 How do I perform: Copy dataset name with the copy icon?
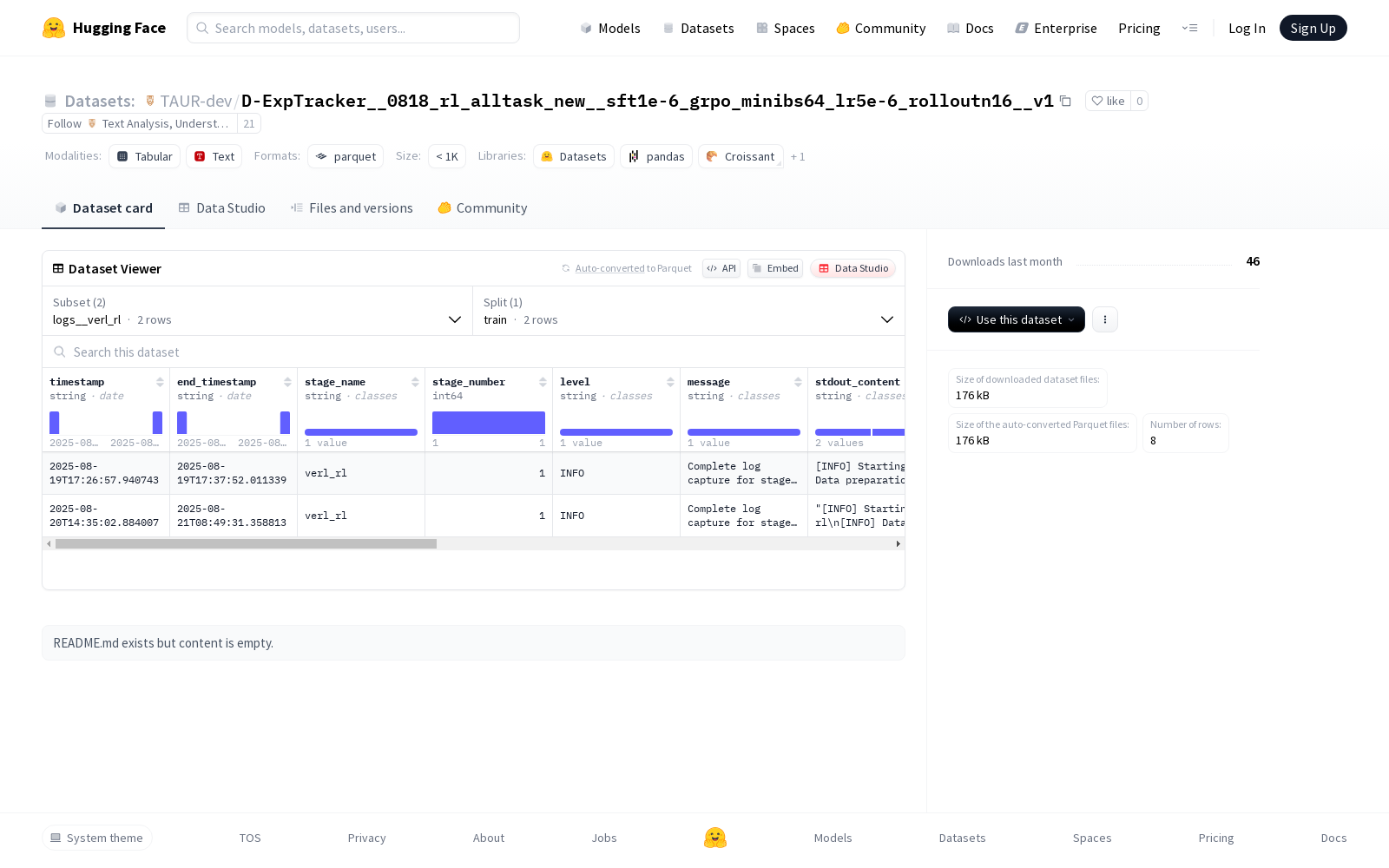(1065, 102)
